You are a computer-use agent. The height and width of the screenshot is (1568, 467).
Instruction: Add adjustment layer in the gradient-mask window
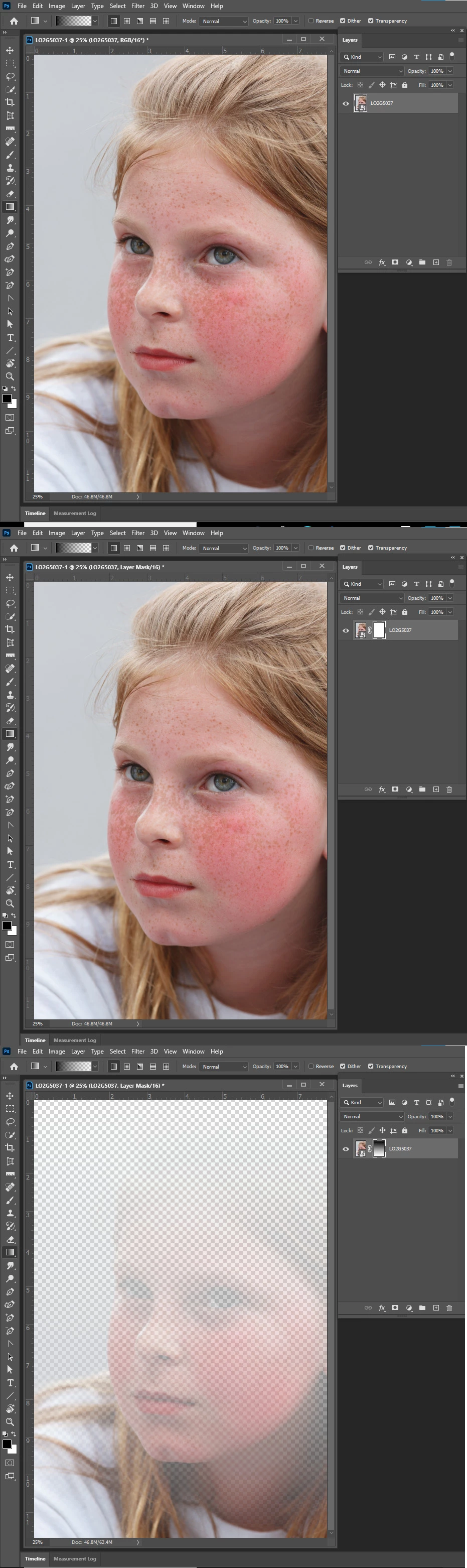(x=409, y=1308)
